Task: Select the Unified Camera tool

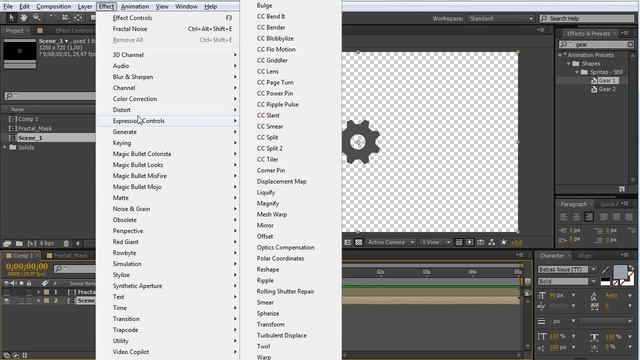Action: click(65, 18)
